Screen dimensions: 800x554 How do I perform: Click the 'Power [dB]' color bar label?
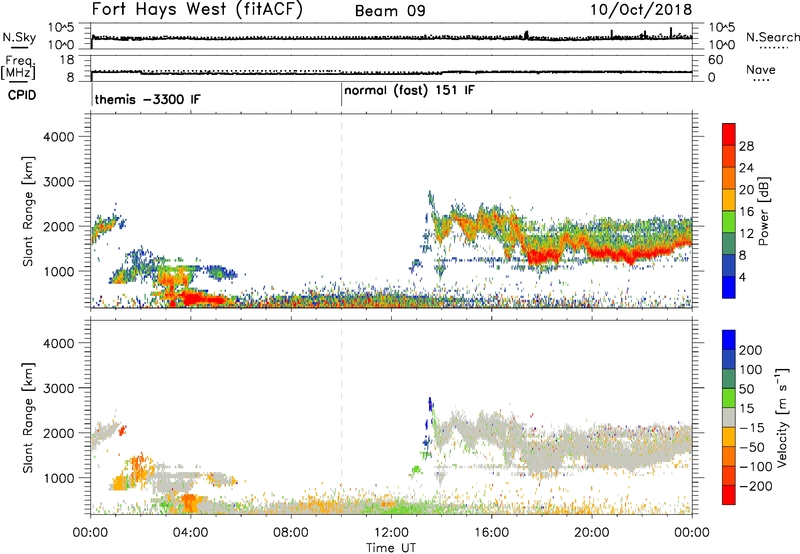click(x=764, y=211)
